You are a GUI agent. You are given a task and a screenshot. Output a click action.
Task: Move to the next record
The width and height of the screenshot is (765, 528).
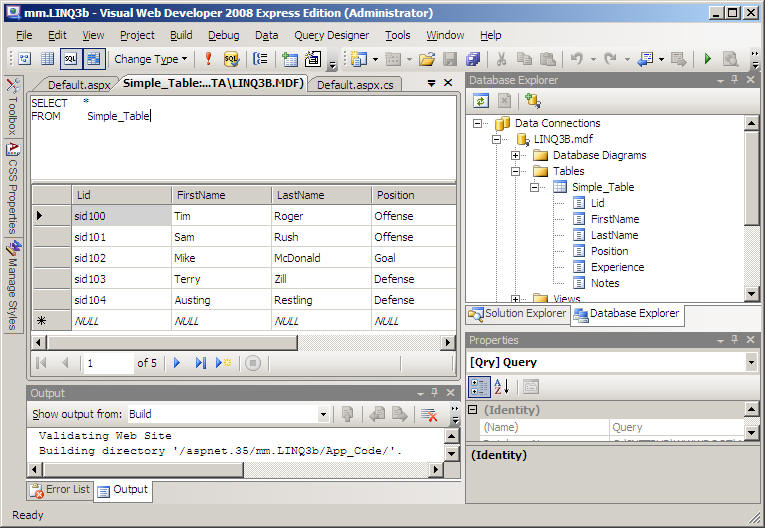coord(177,363)
